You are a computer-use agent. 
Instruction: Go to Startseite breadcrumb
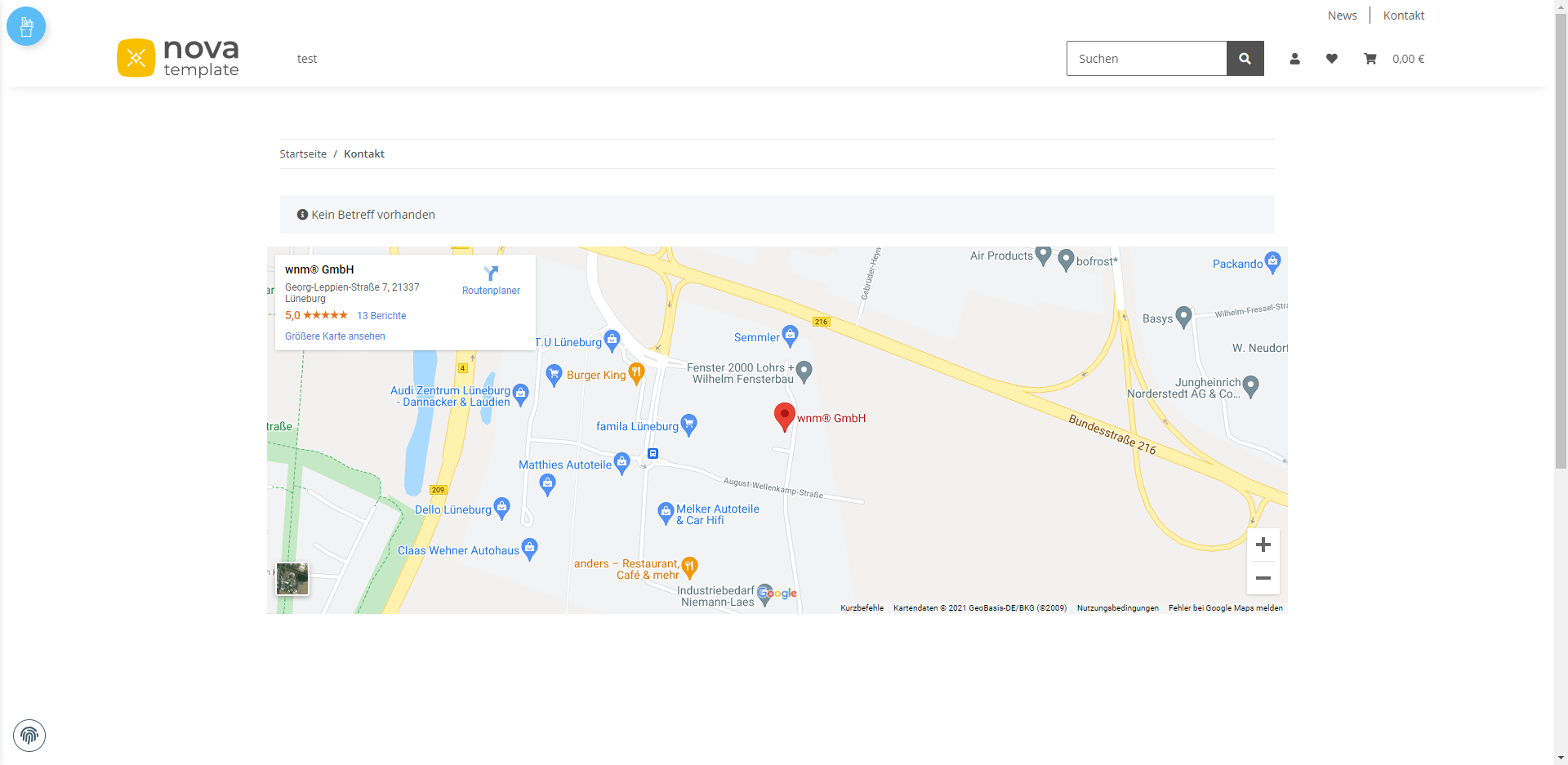[303, 154]
